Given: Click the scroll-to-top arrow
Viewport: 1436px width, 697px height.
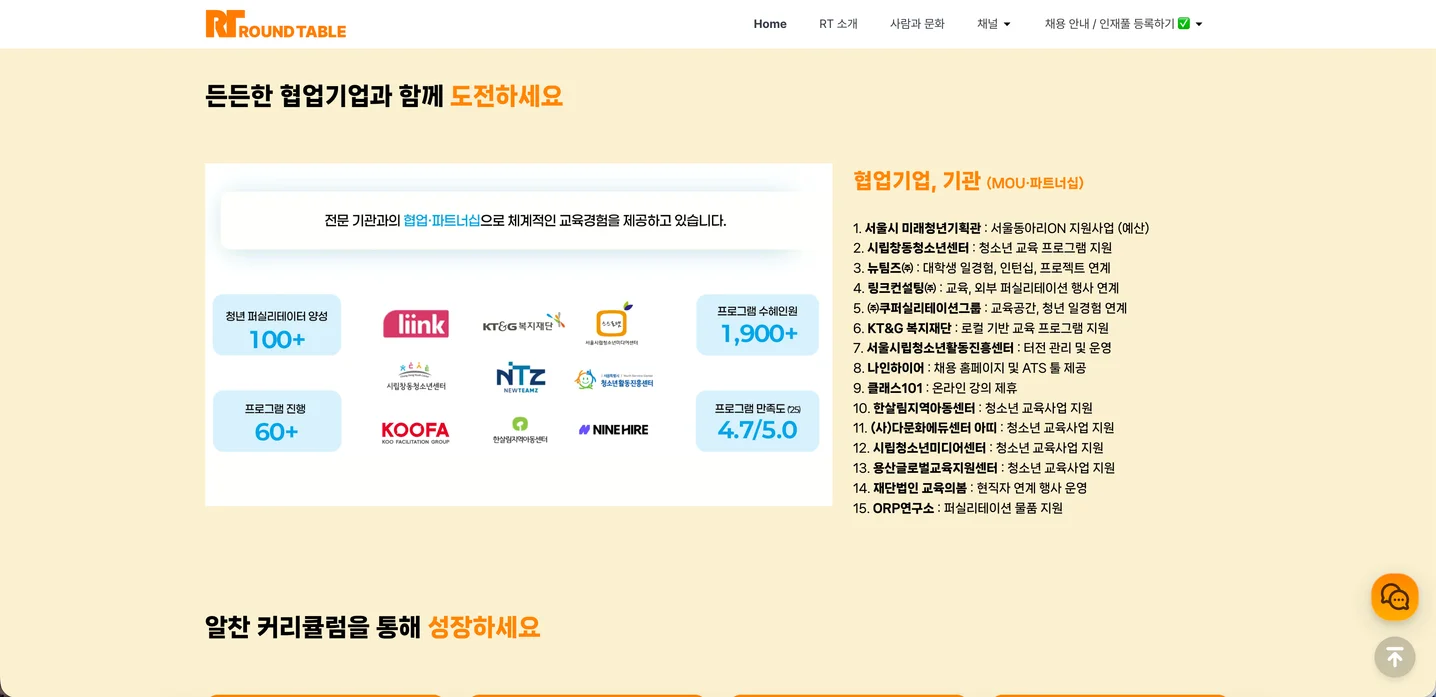Looking at the screenshot, I should point(1394,657).
